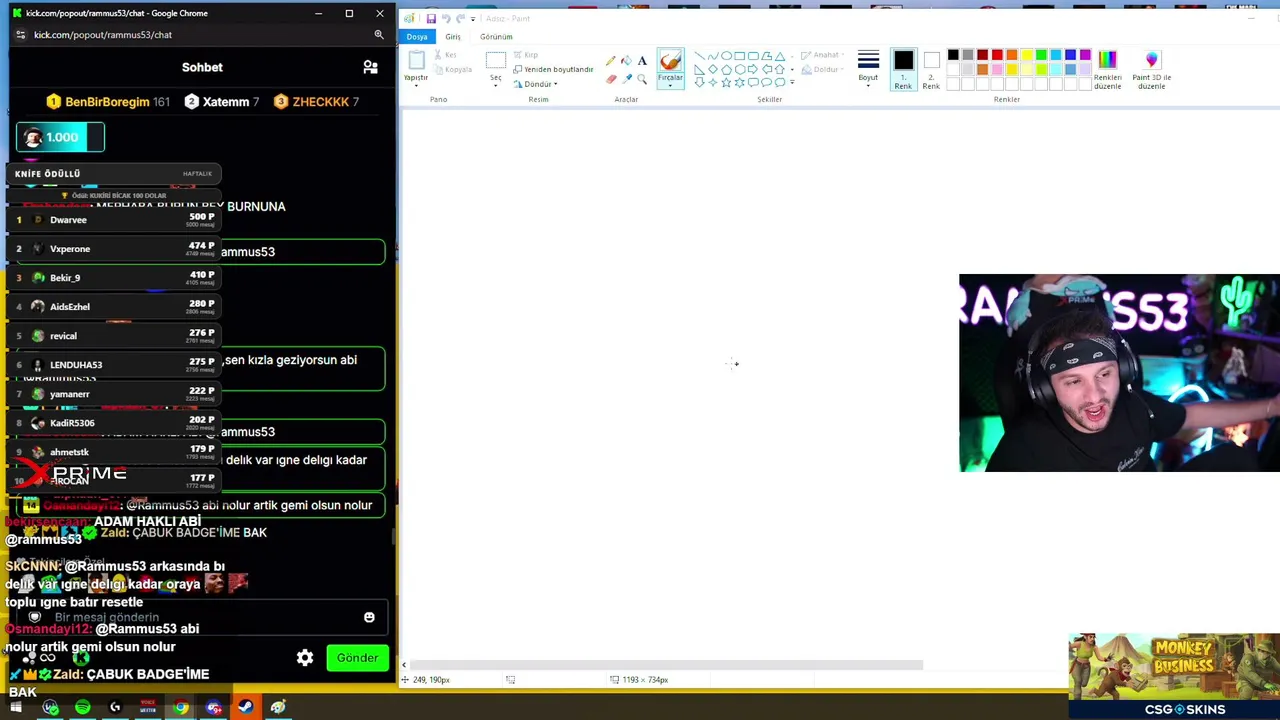
Task: Open the Dosya file menu
Action: [x=417, y=37]
